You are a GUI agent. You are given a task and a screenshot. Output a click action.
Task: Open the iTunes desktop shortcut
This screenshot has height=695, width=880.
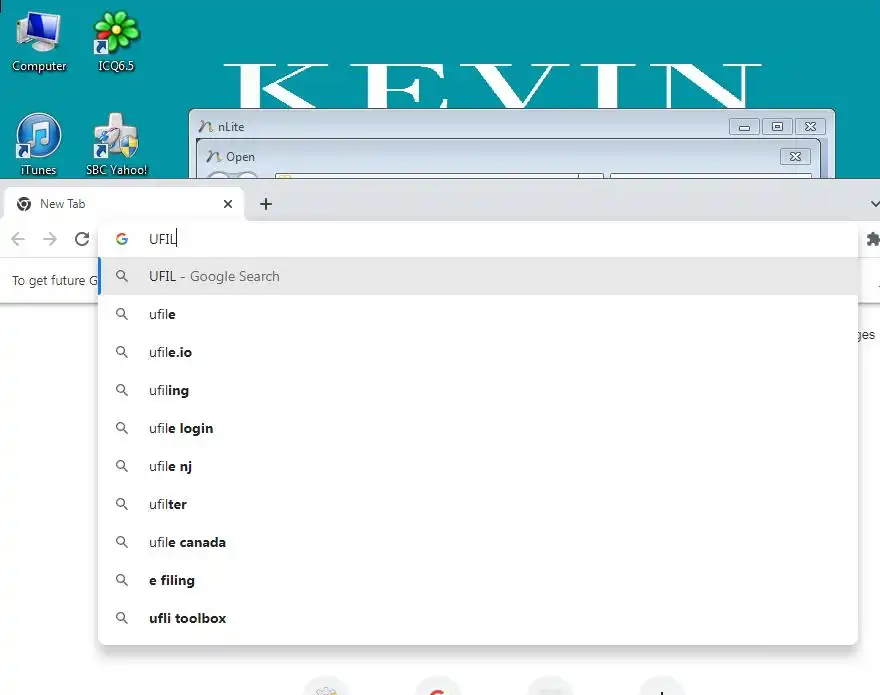coord(38,144)
